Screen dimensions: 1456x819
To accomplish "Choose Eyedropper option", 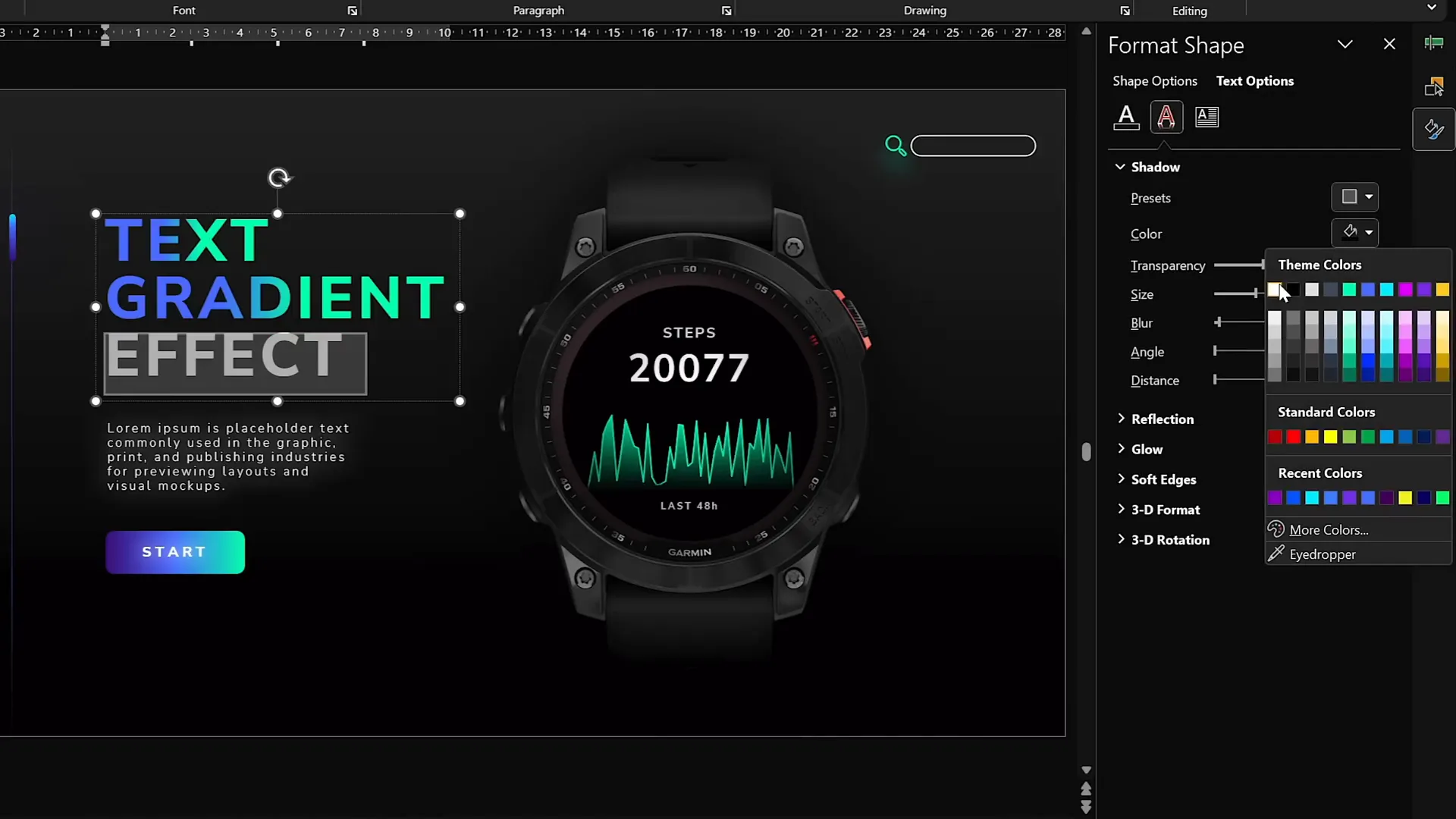I will (x=1323, y=554).
